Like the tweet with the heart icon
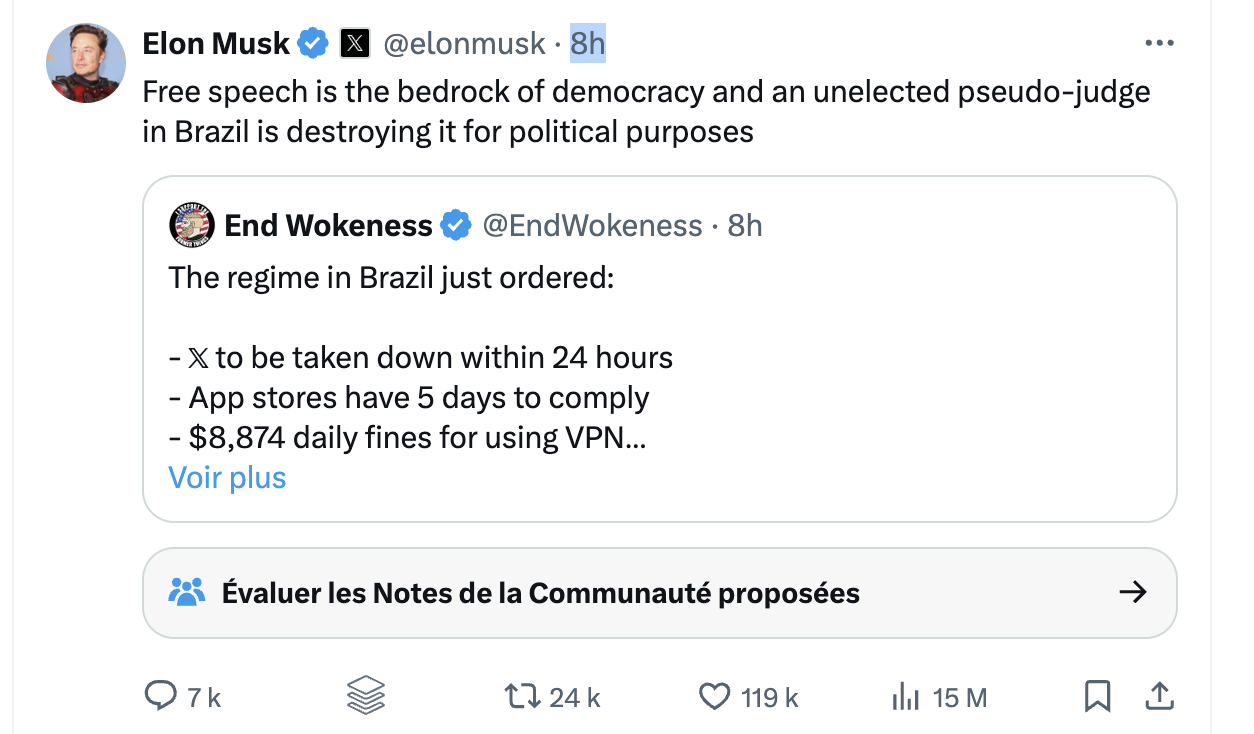Image resolution: width=1254 pixels, height=734 pixels. point(714,696)
